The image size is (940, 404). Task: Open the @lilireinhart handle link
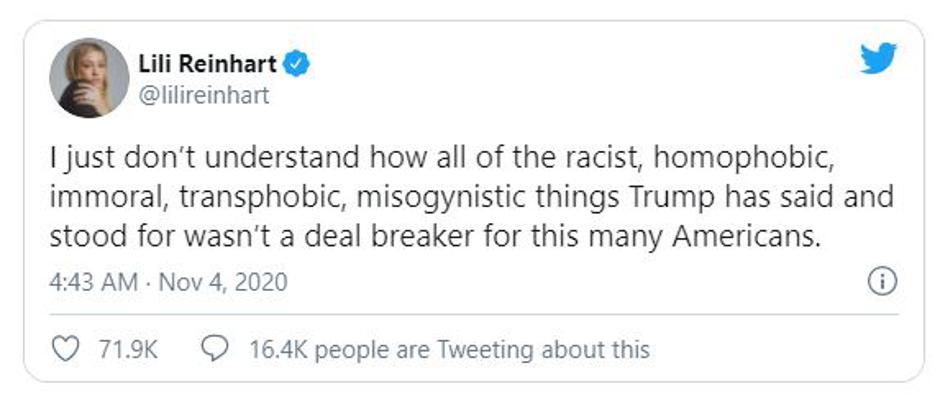point(205,95)
